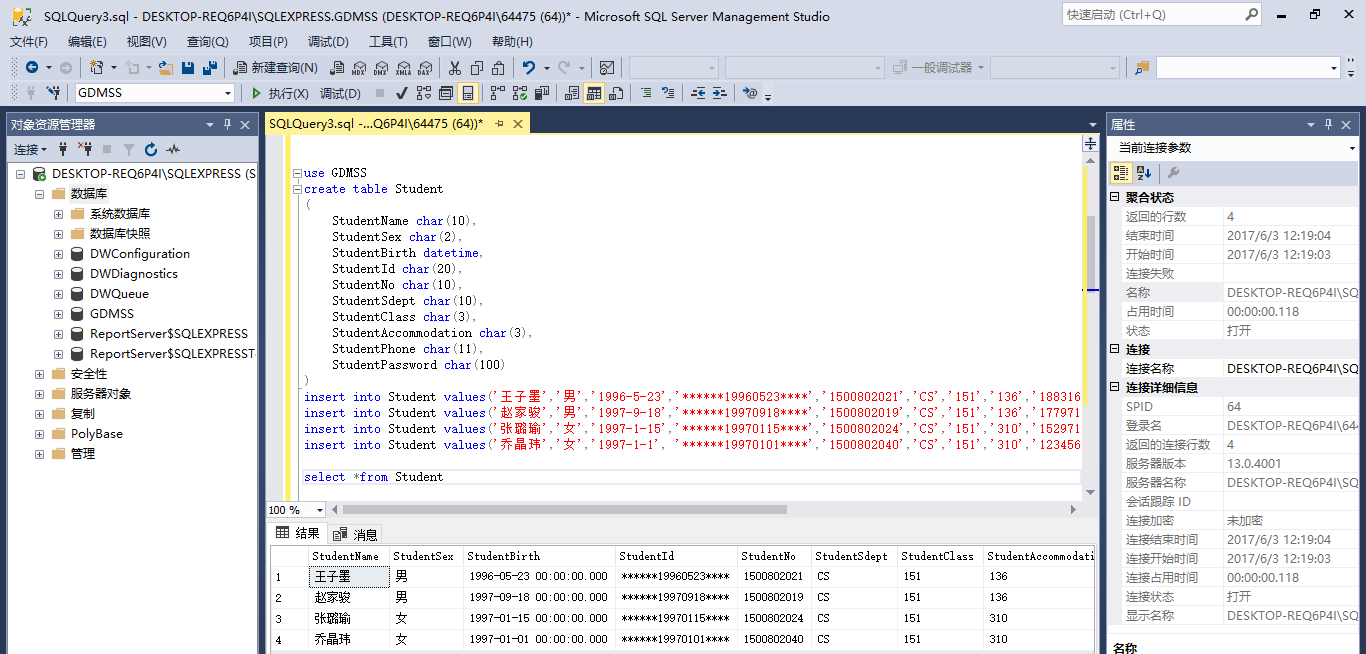Click the StudentBirth column header
This screenshot has height=654, width=1366.
(540, 556)
